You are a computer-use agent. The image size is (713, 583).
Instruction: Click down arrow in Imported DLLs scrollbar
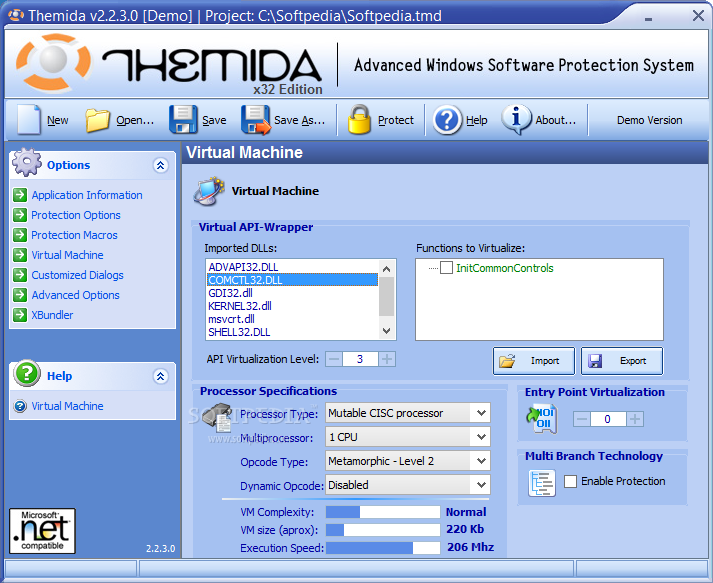387,331
